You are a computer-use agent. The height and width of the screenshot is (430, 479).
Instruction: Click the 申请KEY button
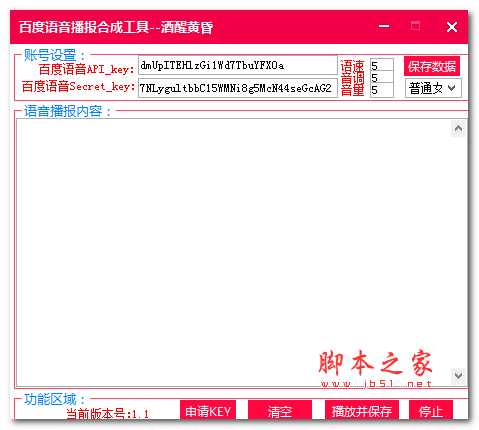click(x=208, y=410)
